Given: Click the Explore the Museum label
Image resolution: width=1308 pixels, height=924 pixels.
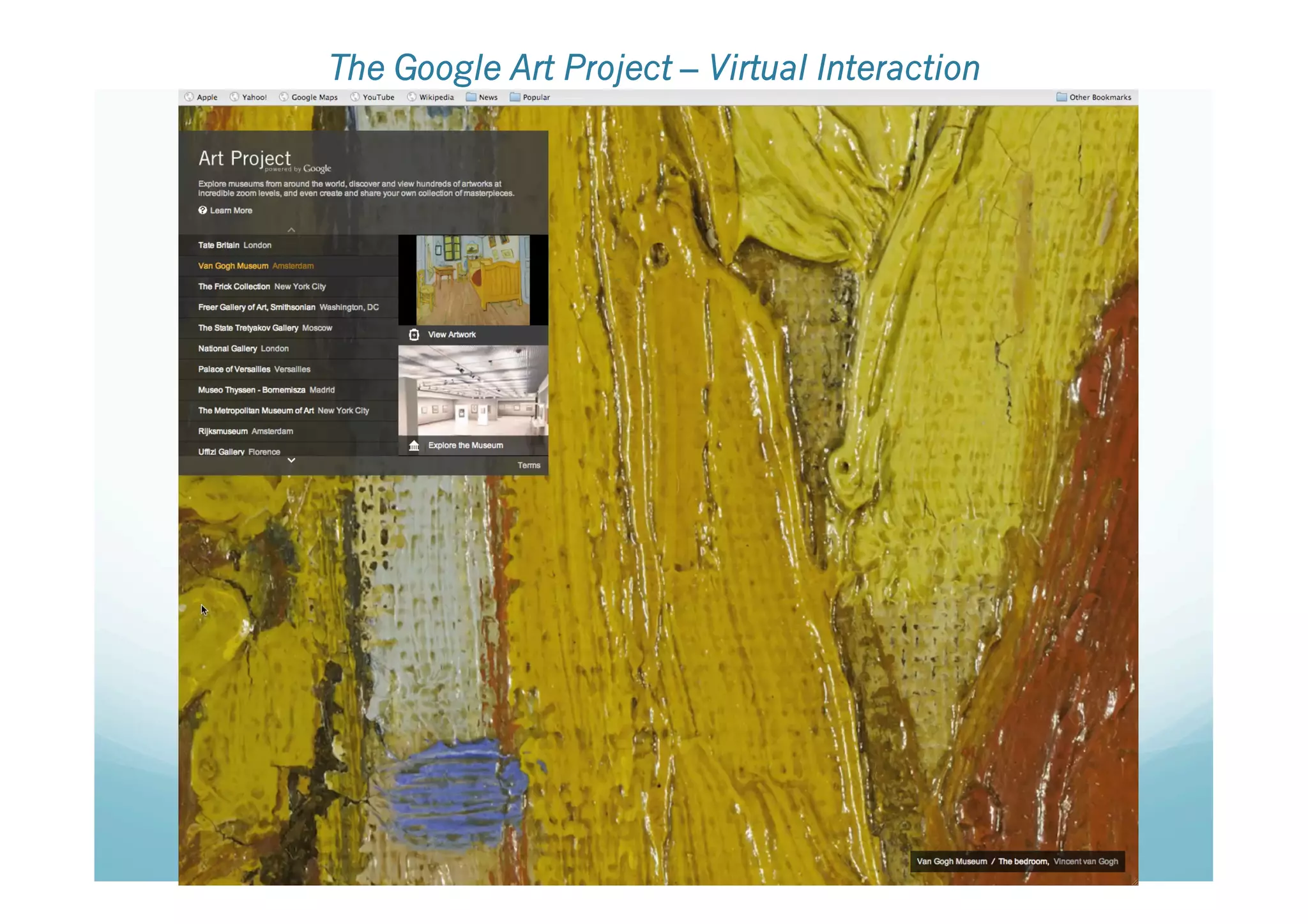Looking at the screenshot, I should (x=466, y=445).
